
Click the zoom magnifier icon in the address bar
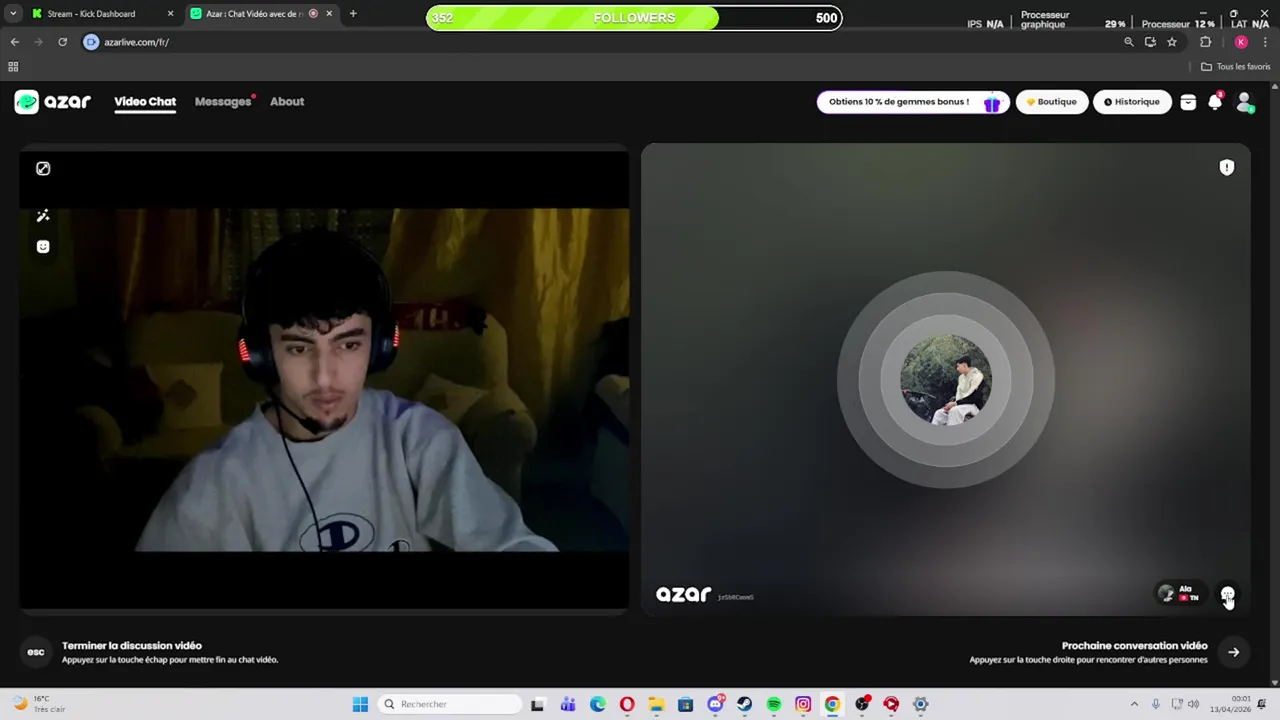click(x=1129, y=42)
